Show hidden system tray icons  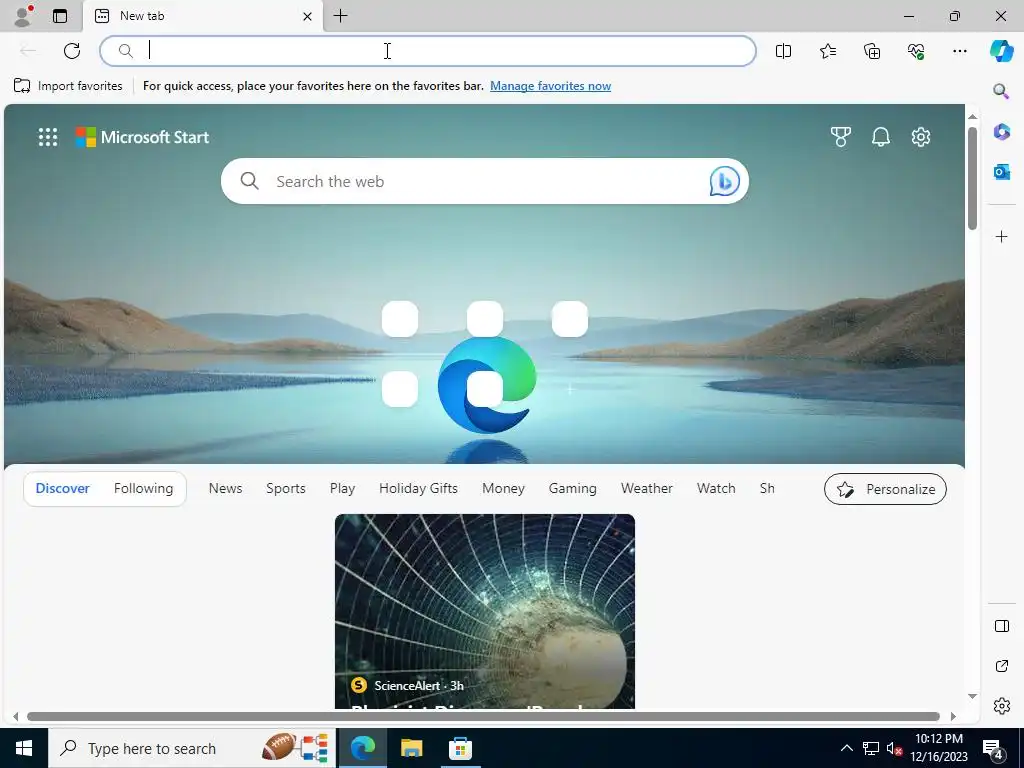846,748
